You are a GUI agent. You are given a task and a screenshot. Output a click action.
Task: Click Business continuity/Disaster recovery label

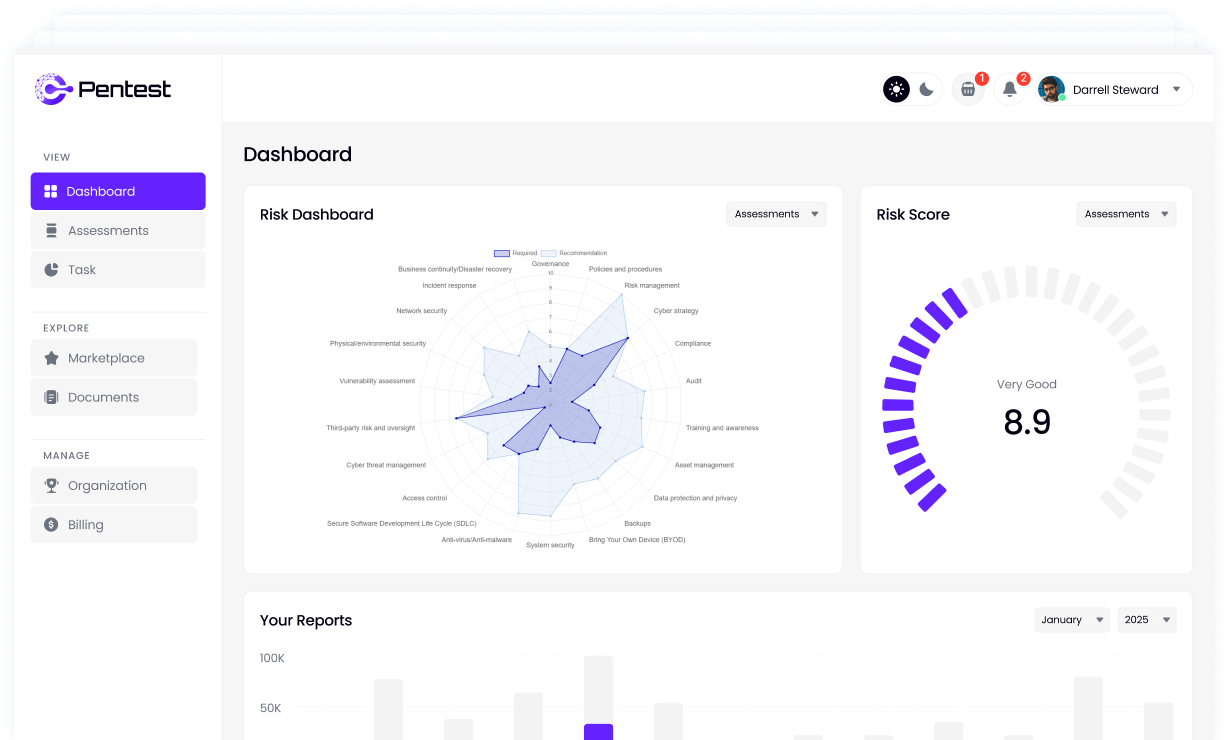(x=455, y=269)
